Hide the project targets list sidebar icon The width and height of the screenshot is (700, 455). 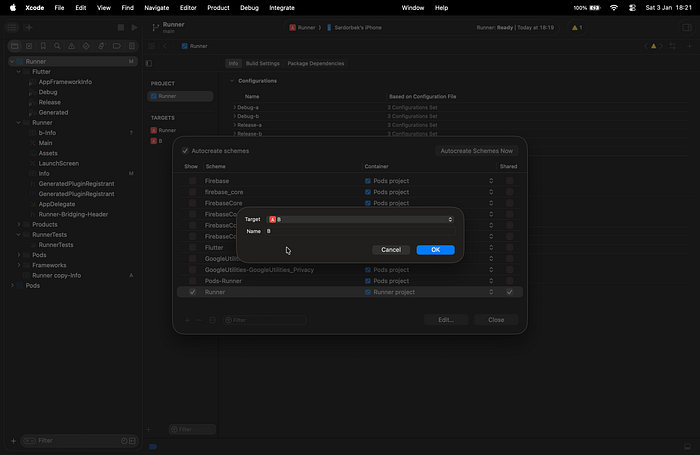click(x=149, y=63)
